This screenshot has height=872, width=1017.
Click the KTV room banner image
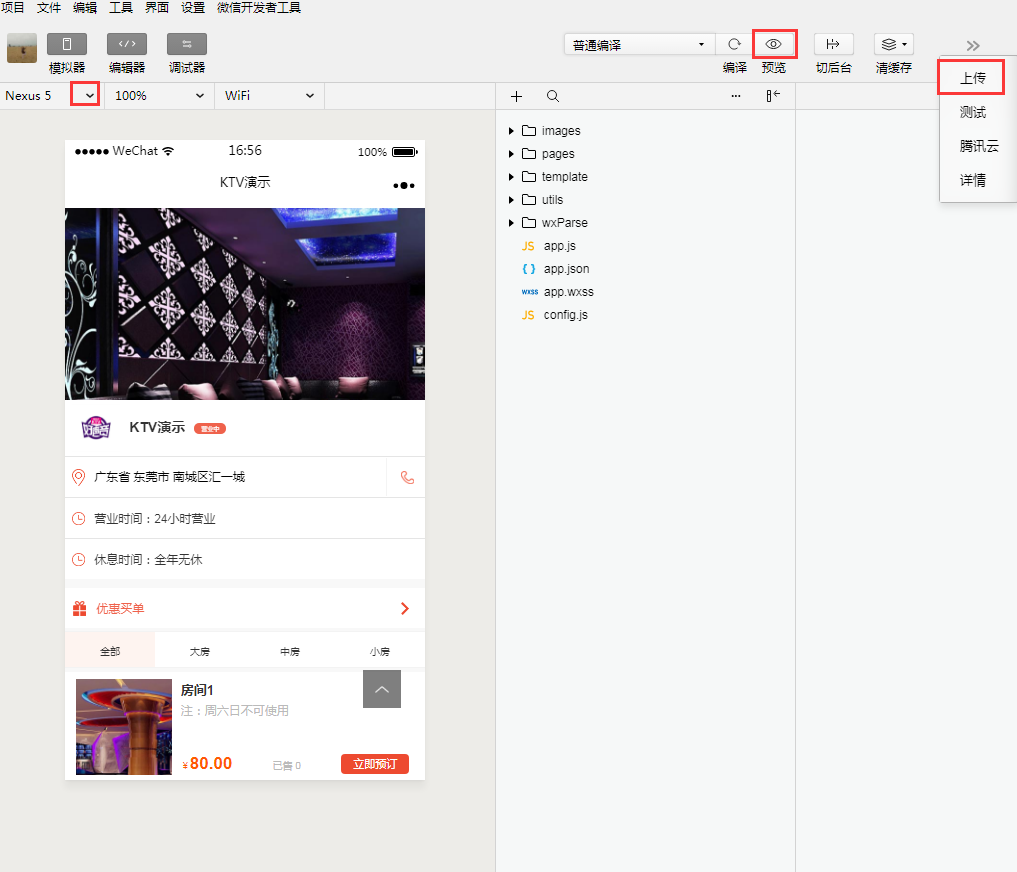[x=245, y=304]
